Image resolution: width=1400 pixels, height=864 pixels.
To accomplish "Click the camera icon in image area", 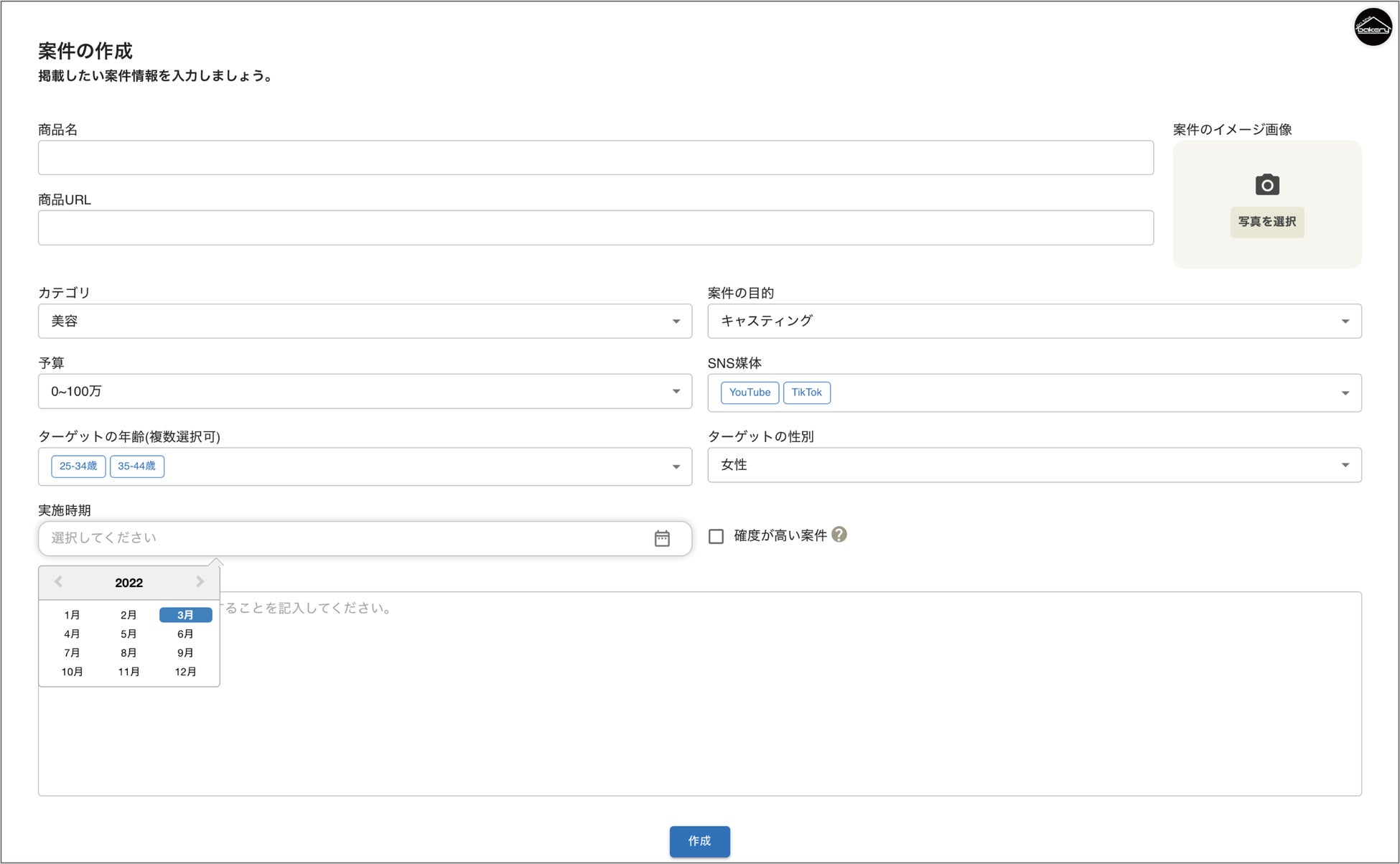I will click(x=1266, y=185).
